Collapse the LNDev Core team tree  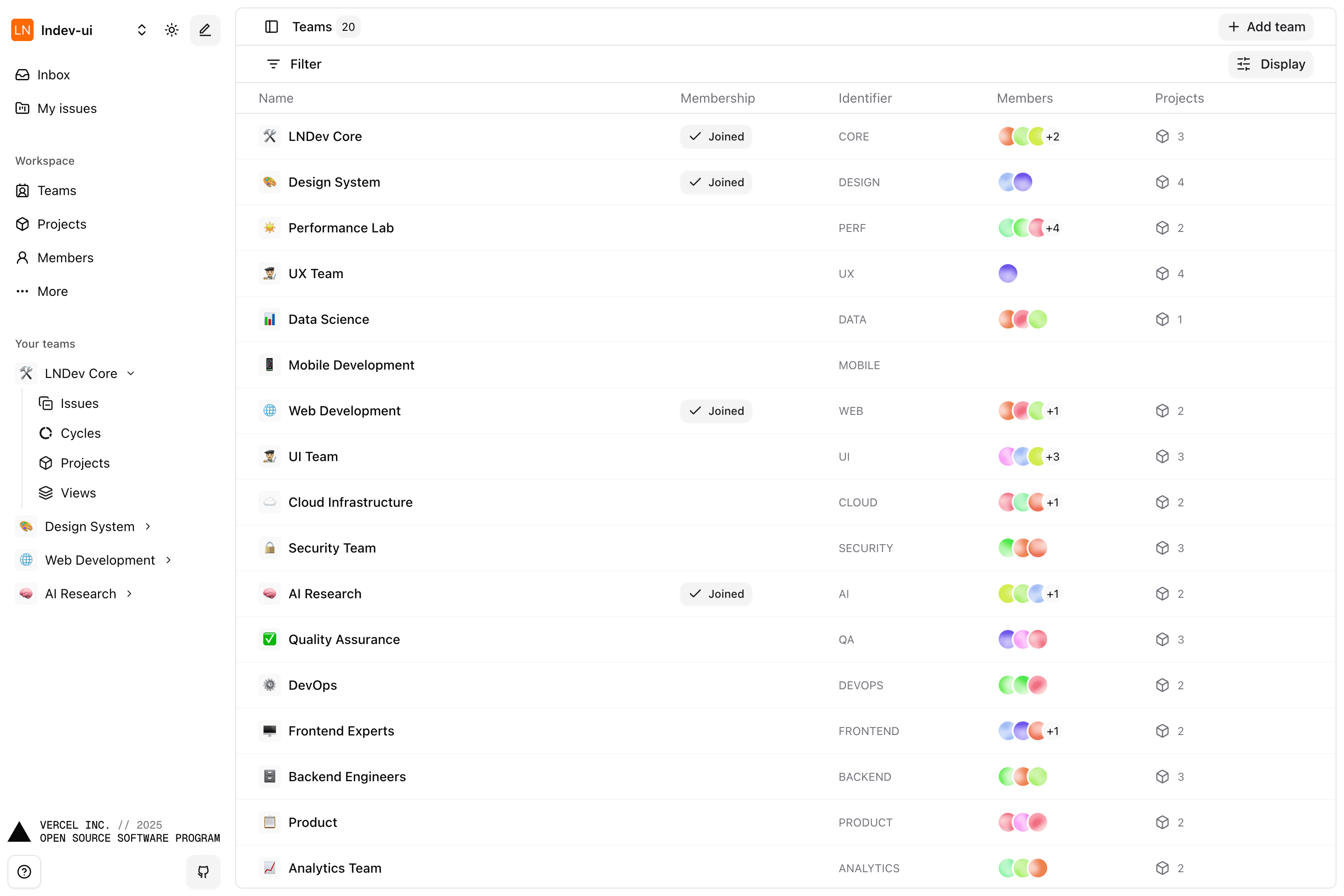point(131,373)
